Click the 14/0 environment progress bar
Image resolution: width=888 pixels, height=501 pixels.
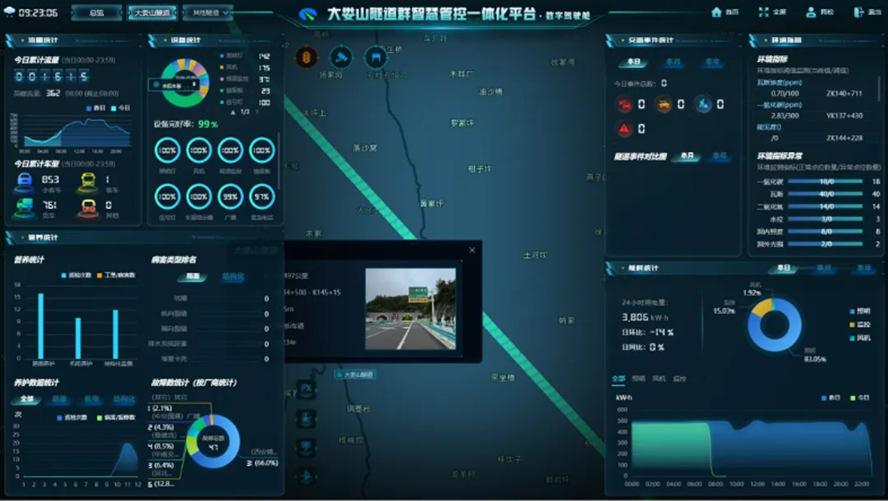pyautogui.click(x=825, y=207)
